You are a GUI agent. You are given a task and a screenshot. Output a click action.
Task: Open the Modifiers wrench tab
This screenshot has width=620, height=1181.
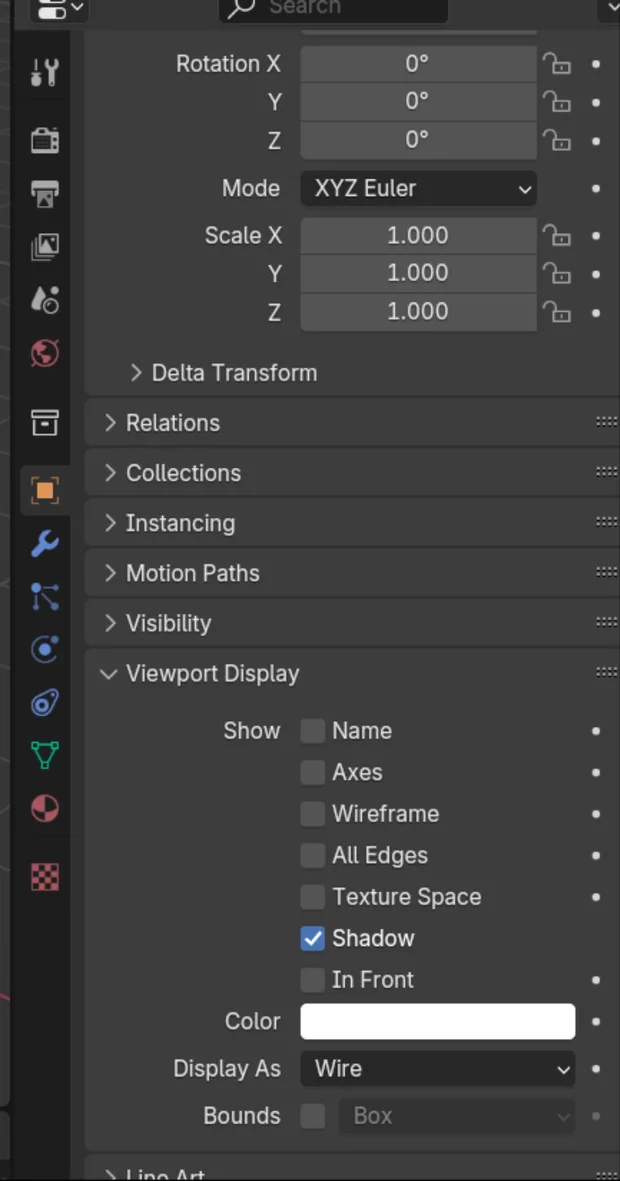[x=44, y=544]
